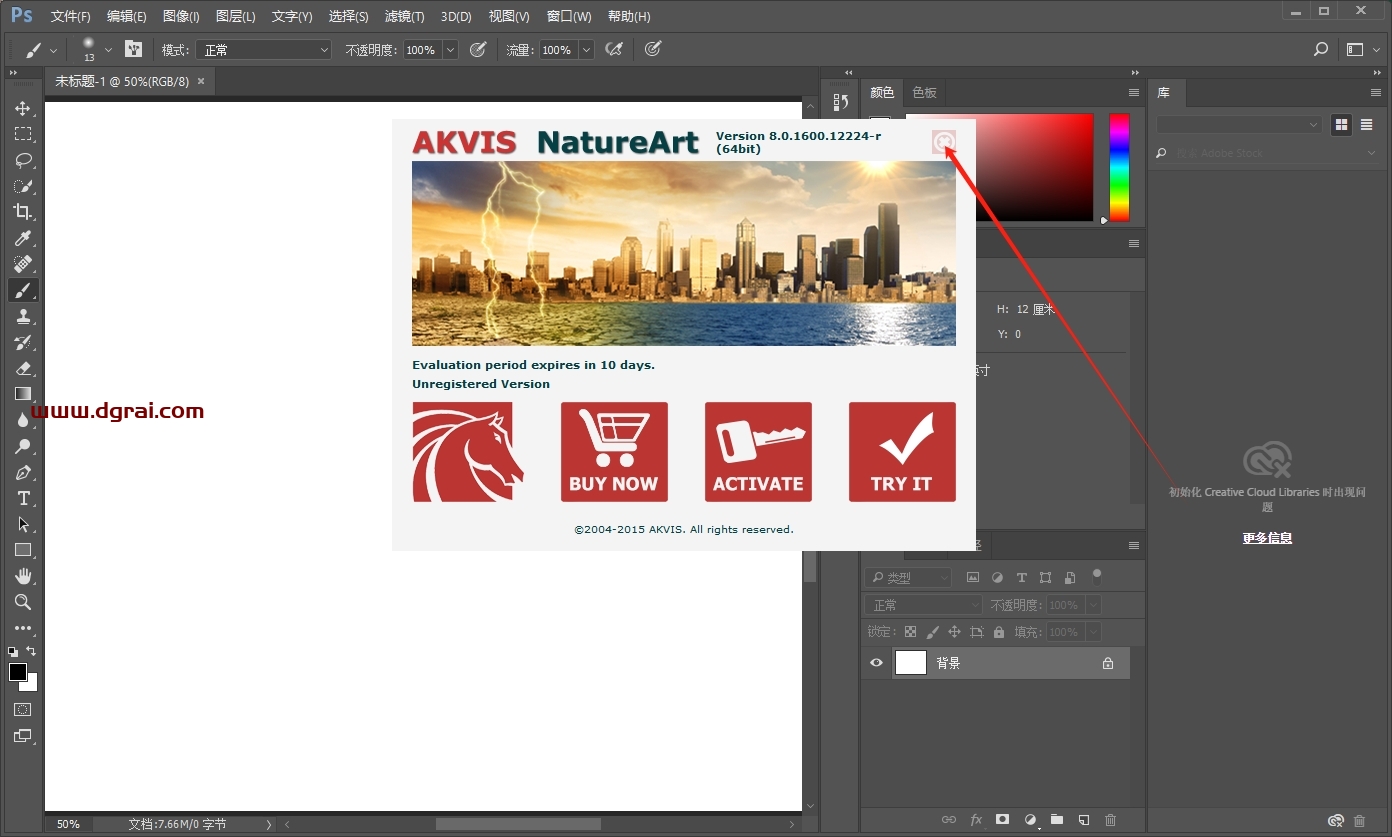Enable airbrush-style build-up effects

click(x=615, y=49)
